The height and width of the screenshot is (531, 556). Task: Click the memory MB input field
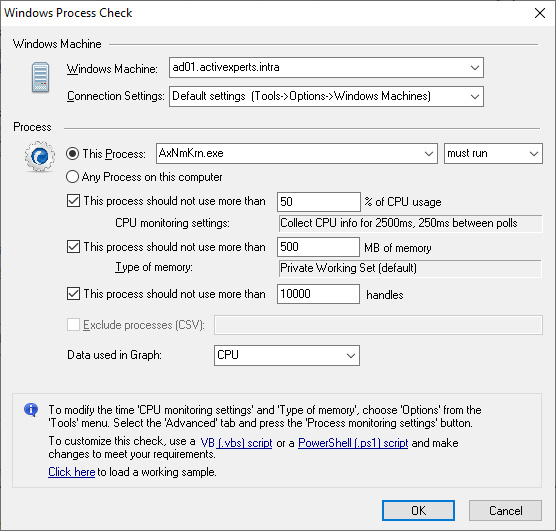point(318,247)
